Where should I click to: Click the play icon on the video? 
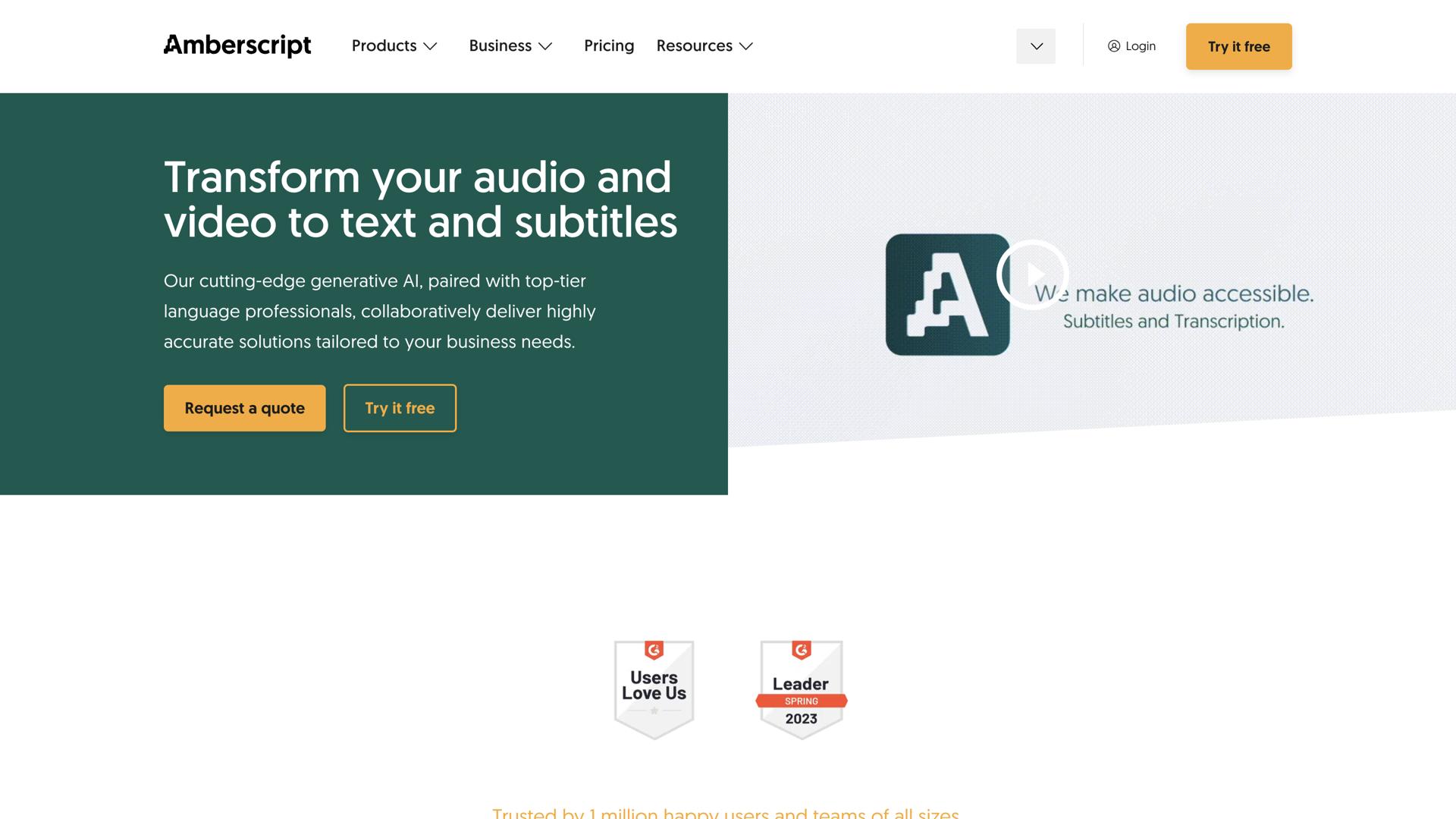click(x=1032, y=275)
